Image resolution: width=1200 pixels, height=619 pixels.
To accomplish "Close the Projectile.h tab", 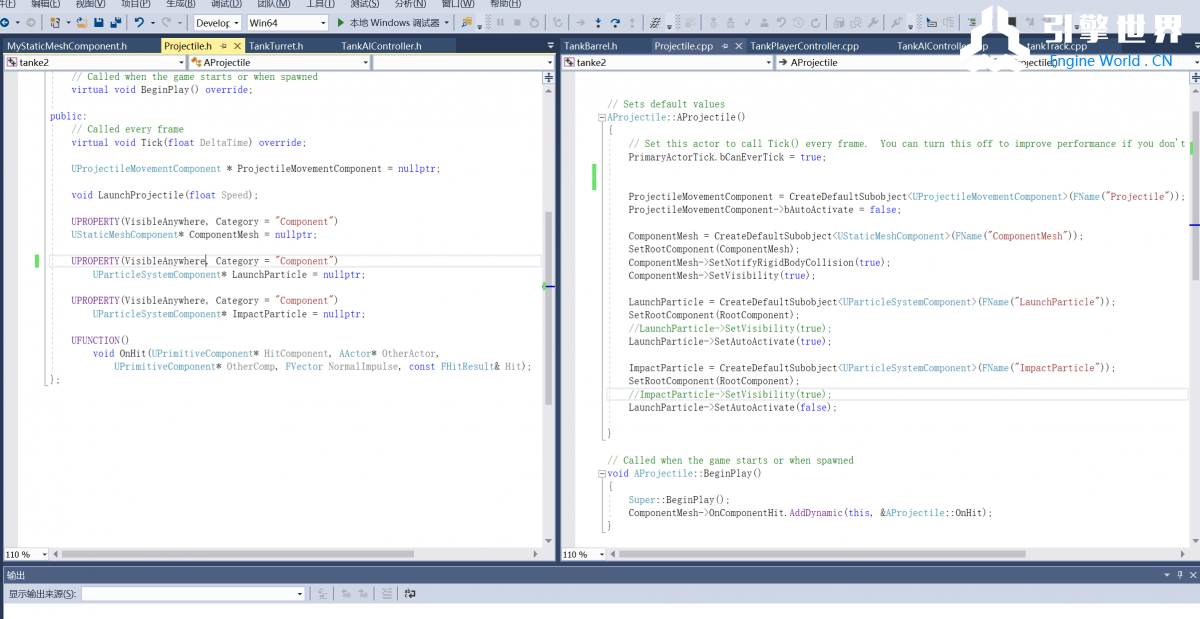I will [x=238, y=46].
